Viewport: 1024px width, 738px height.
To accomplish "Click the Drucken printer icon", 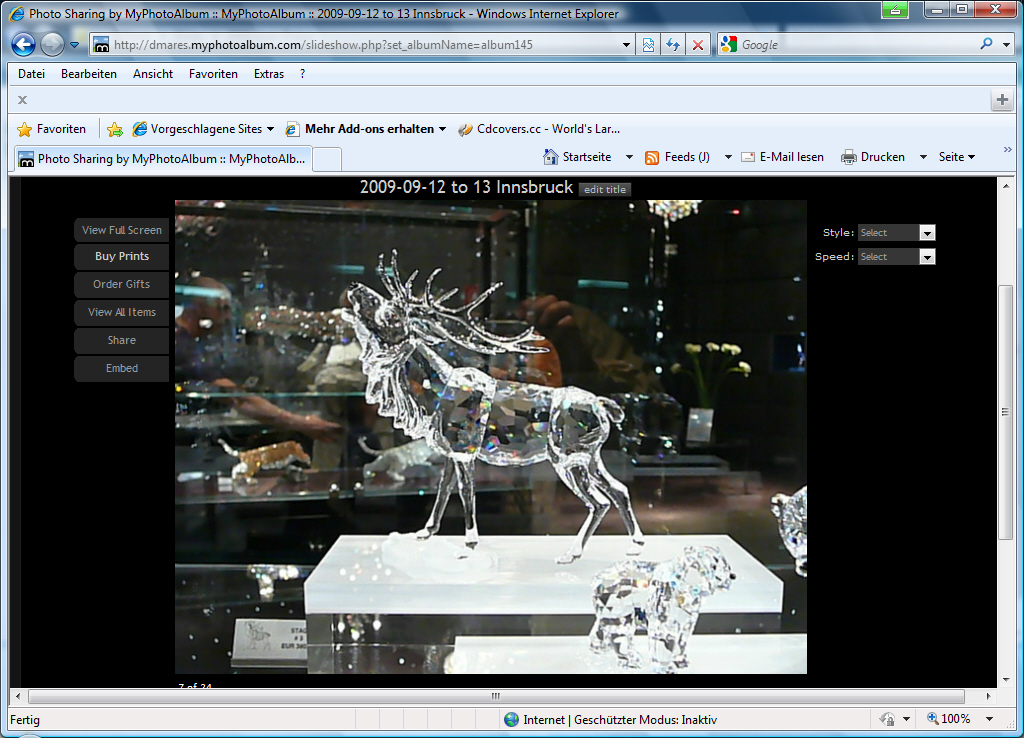I will point(849,157).
